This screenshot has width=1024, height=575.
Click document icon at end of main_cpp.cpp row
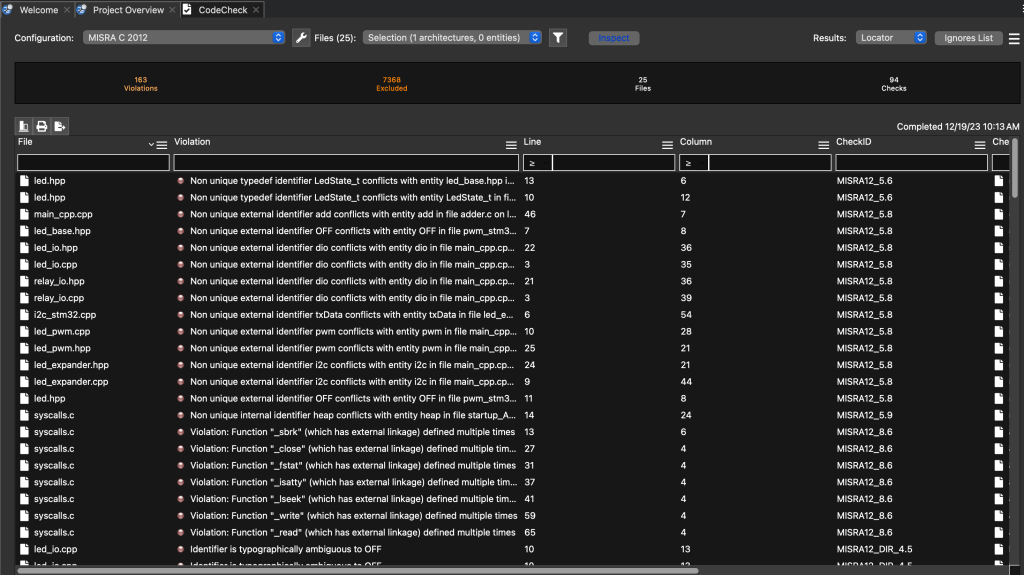pos(999,214)
